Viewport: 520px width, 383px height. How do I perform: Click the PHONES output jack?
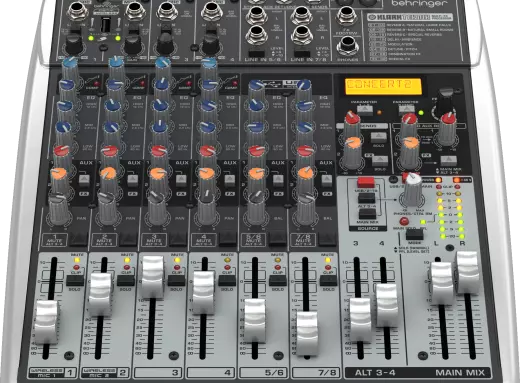(x=347, y=46)
